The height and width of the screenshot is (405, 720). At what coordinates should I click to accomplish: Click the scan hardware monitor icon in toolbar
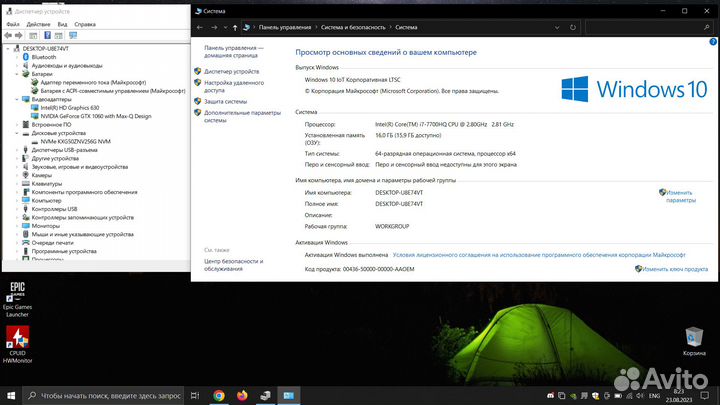point(73,35)
